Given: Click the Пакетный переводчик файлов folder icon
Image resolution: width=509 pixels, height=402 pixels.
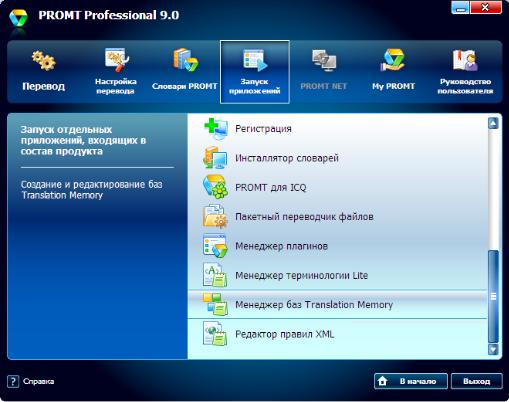Looking at the screenshot, I should click(215, 217).
